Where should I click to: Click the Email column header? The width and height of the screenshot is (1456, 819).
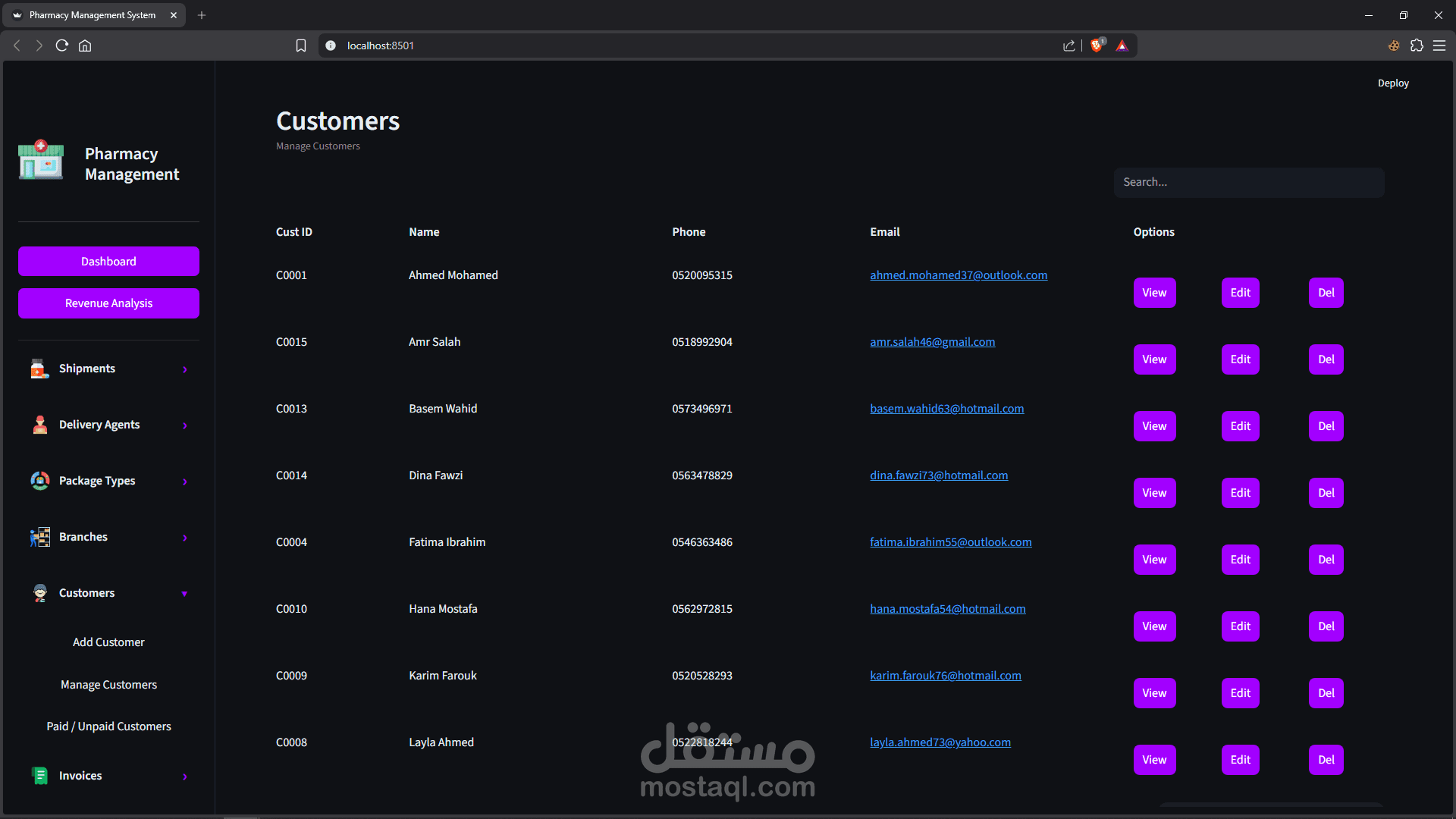885,232
